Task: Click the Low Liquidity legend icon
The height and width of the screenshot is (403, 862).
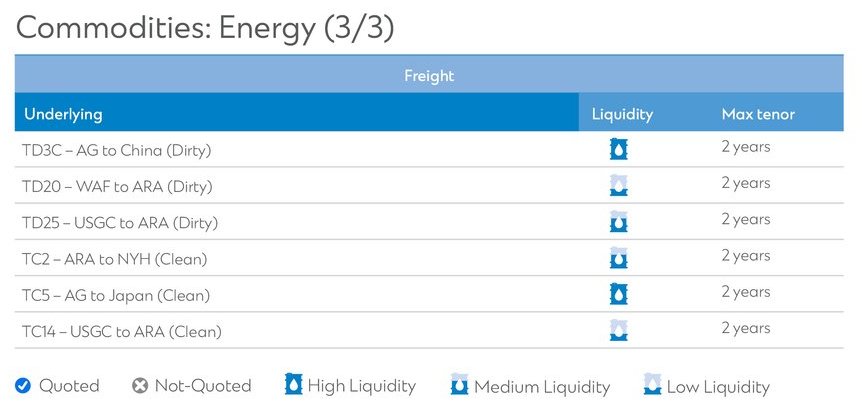Action: (652, 385)
